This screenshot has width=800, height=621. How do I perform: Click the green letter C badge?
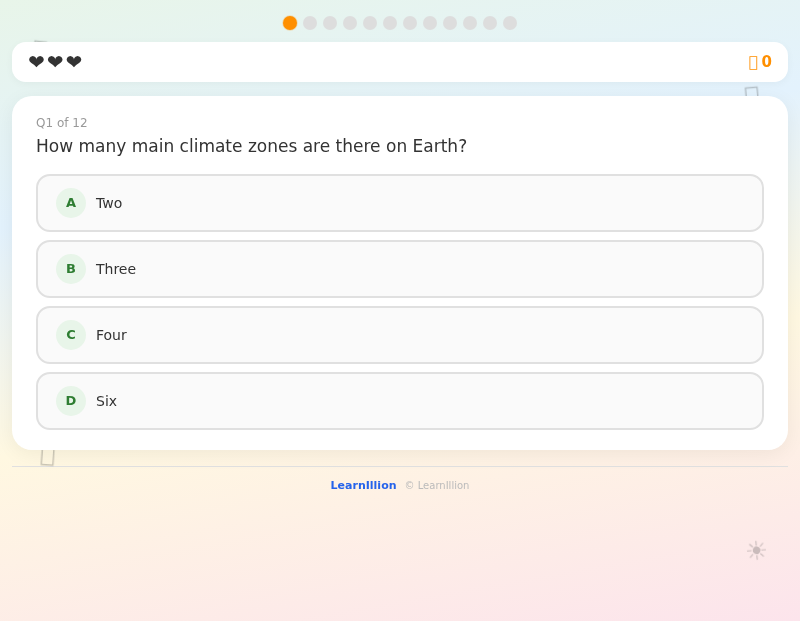70,335
